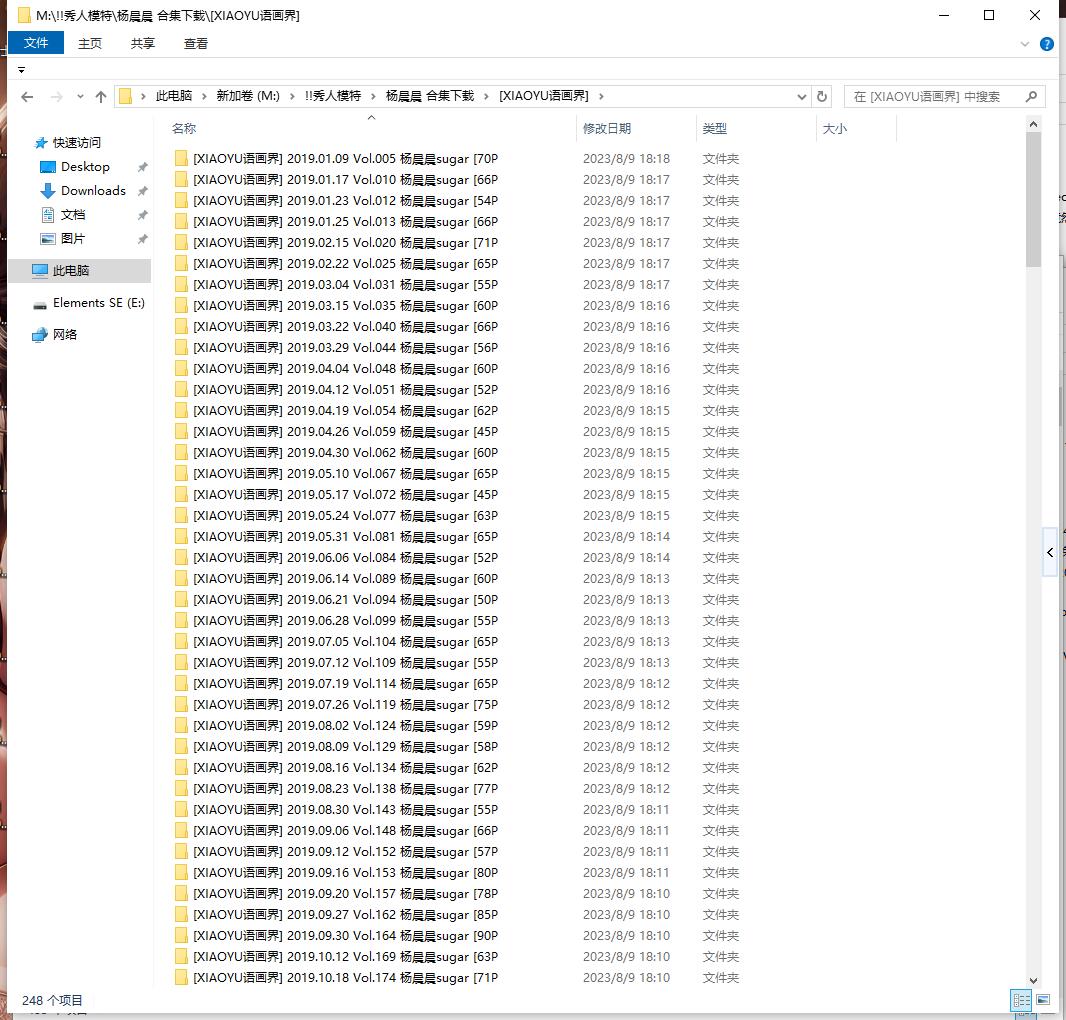Open the address bar history dropdown
Viewport: 1066px width, 1020px height.
click(802, 97)
